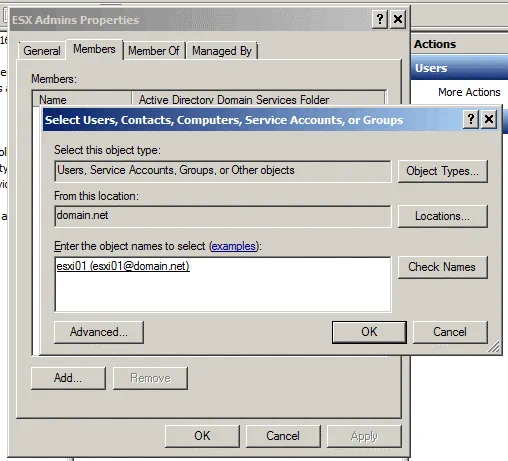Viewport: 508px width, 461px height.
Task: Click the domain.net location field
Action: [x=223, y=216]
